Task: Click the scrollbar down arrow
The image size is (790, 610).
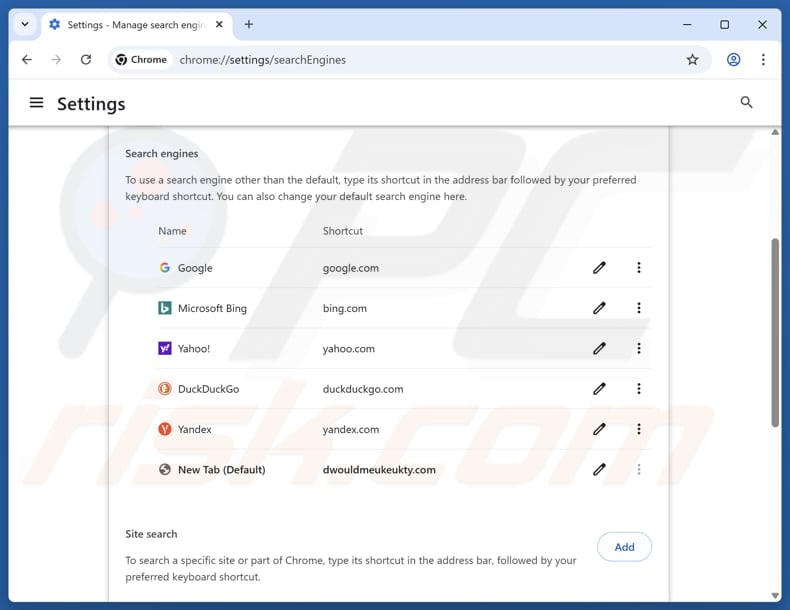Action: pyautogui.click(x=775, y=595)
